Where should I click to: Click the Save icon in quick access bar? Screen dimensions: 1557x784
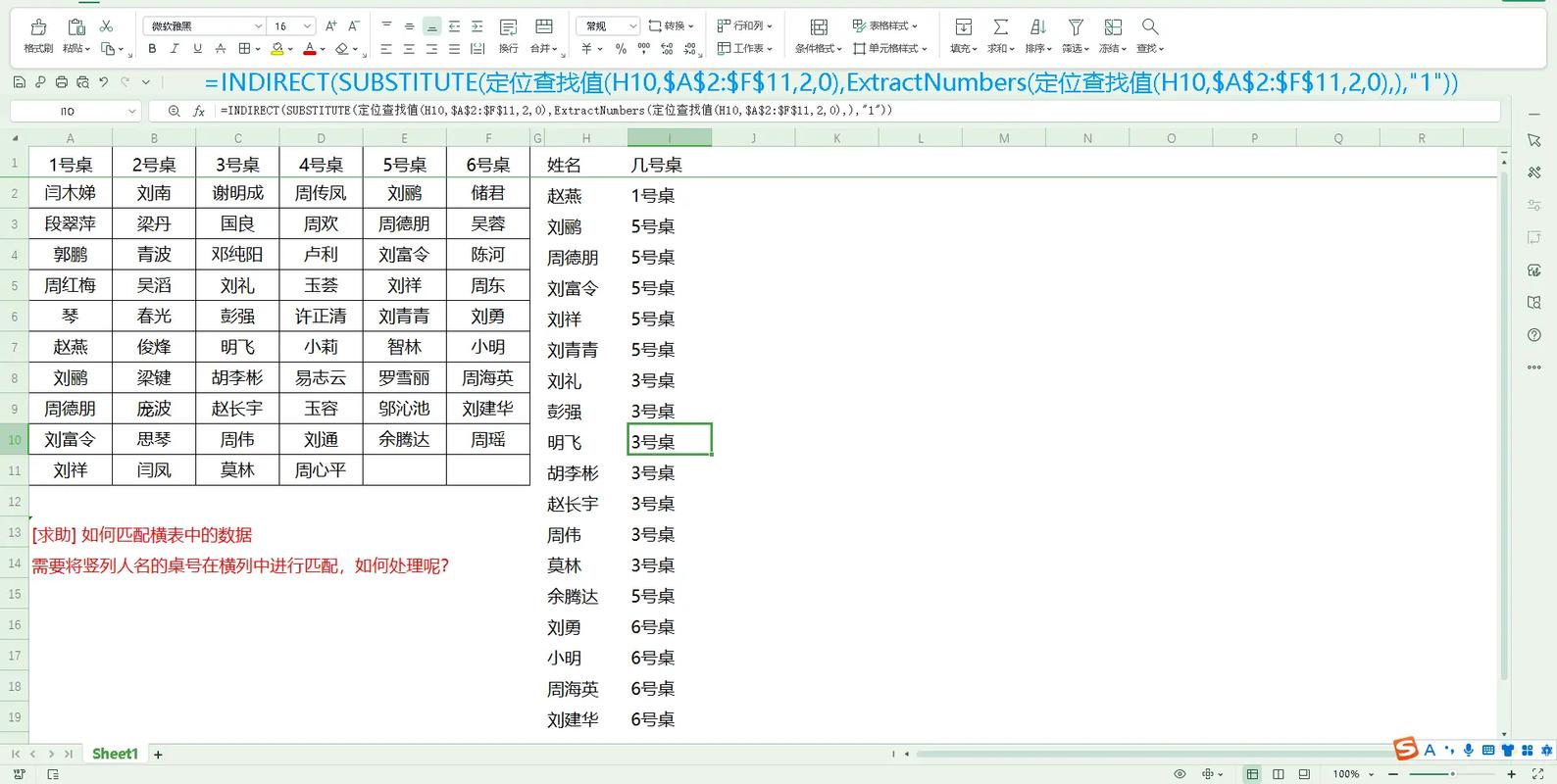tap(19, 82)
